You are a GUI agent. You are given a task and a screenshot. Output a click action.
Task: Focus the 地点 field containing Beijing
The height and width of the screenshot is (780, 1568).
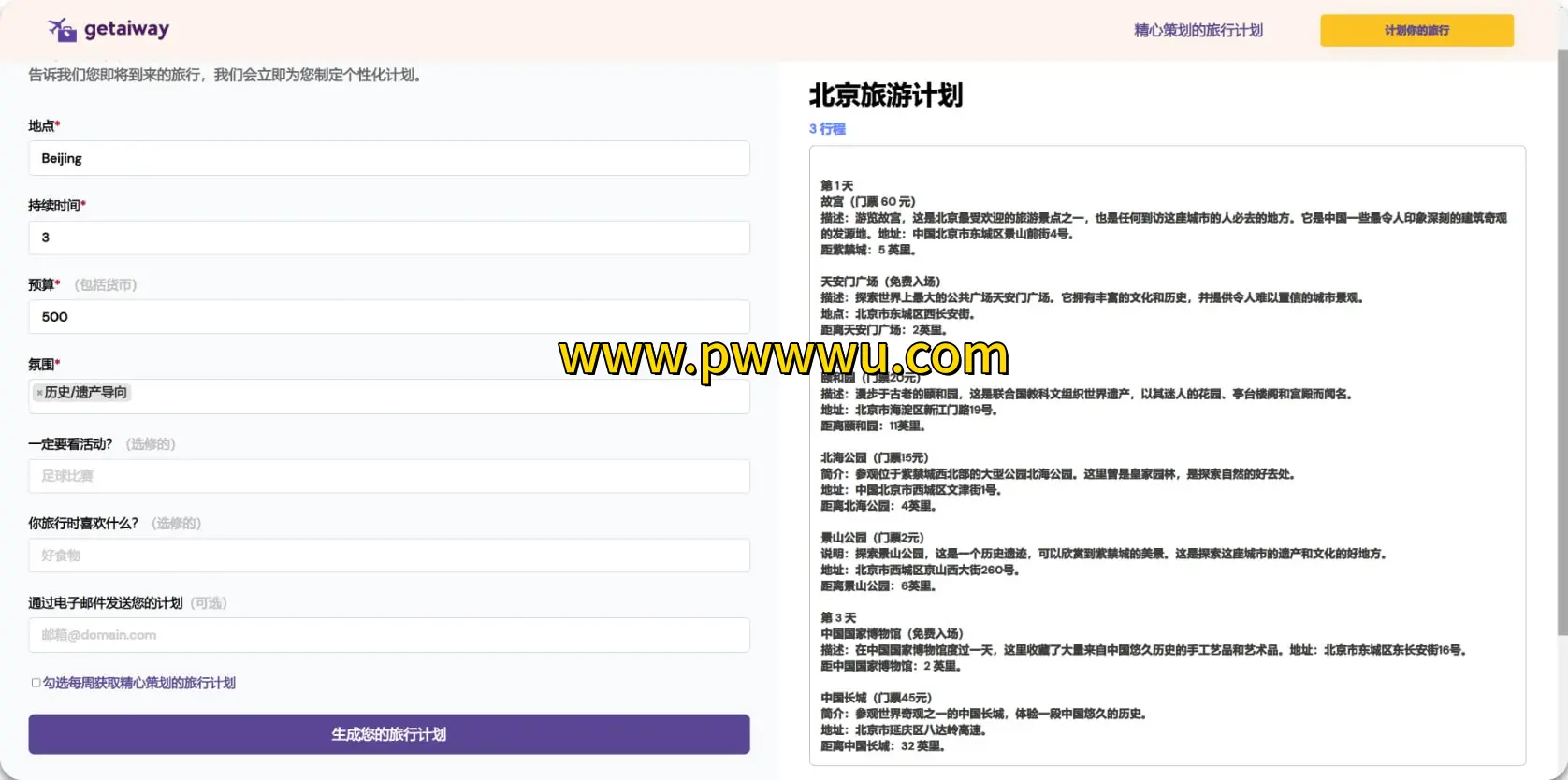tap(388, 158)
